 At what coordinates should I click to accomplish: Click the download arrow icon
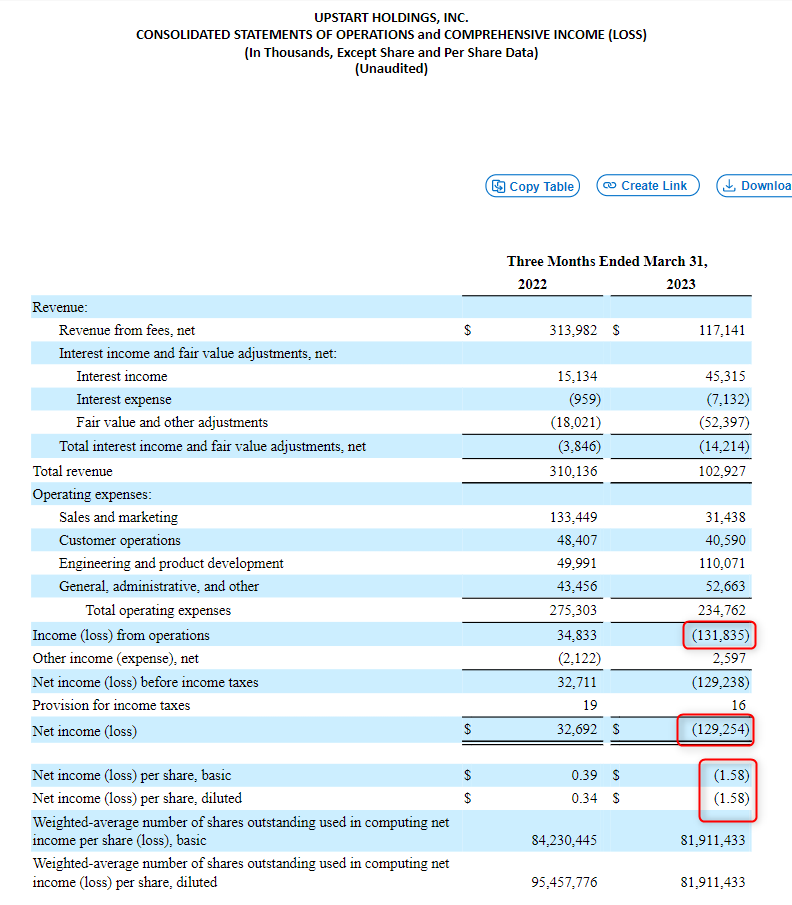pyautogui.click(x=730, y=185)
